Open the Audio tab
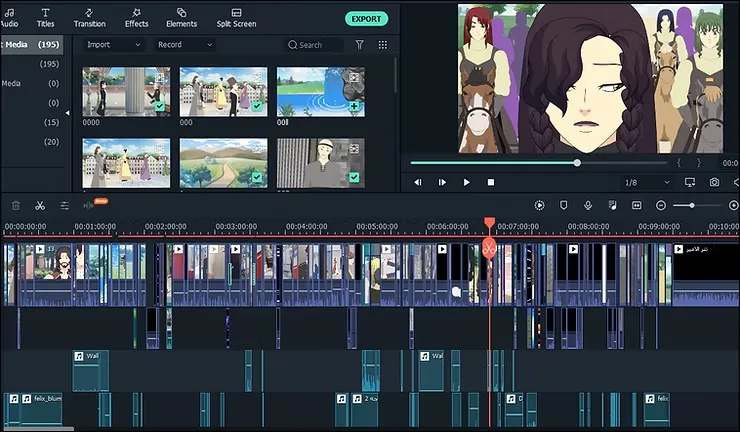 (x=9, y=18)
